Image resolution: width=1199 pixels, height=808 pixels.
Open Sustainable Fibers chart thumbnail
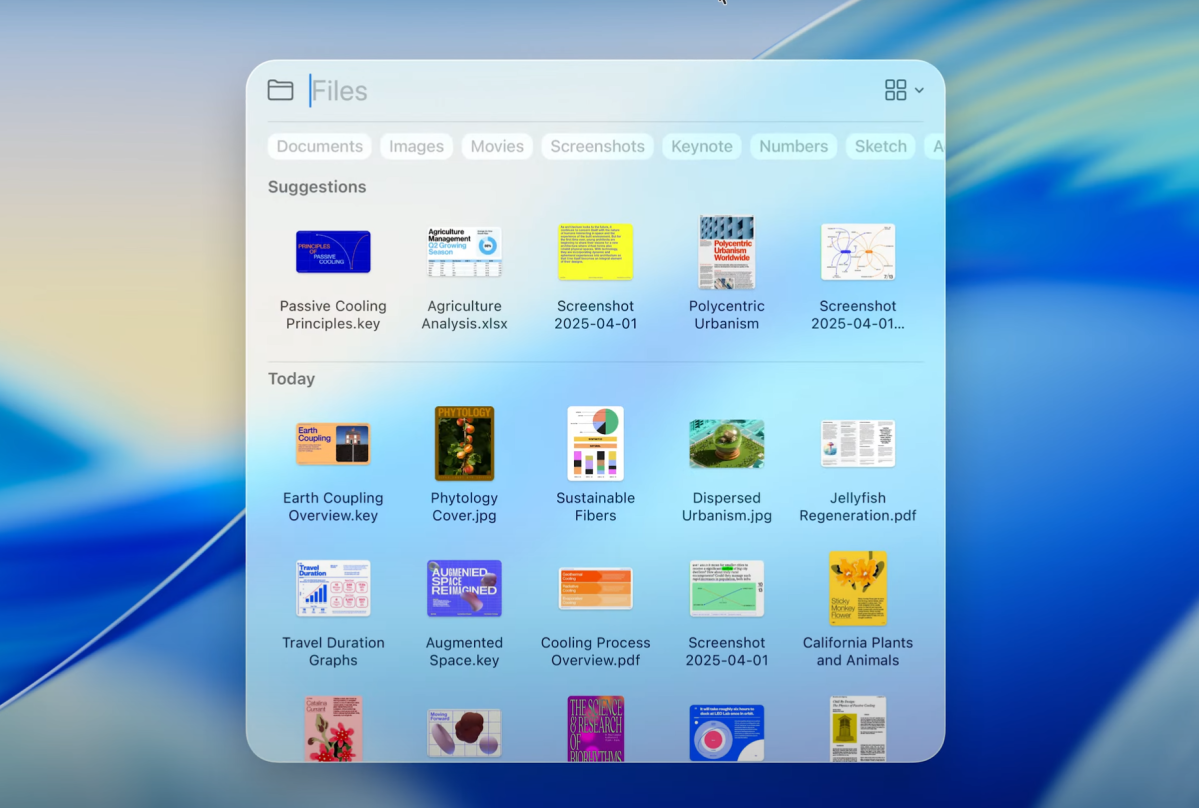(596, 443)
